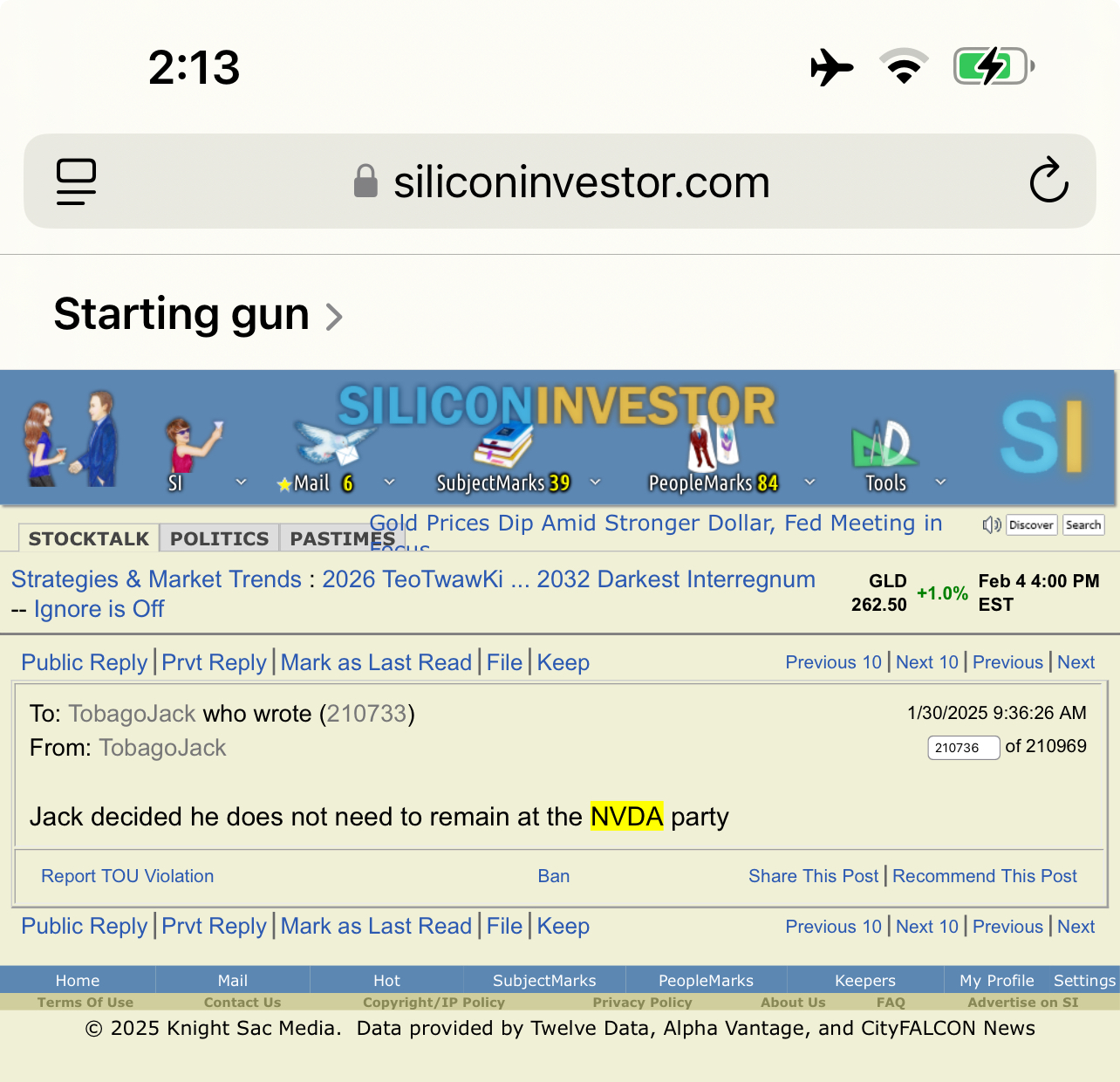
Task: Click top Mark as Last Read
Action: [376, 662]
